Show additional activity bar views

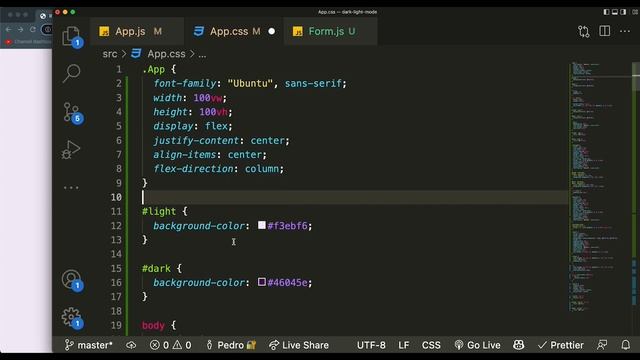71,188
